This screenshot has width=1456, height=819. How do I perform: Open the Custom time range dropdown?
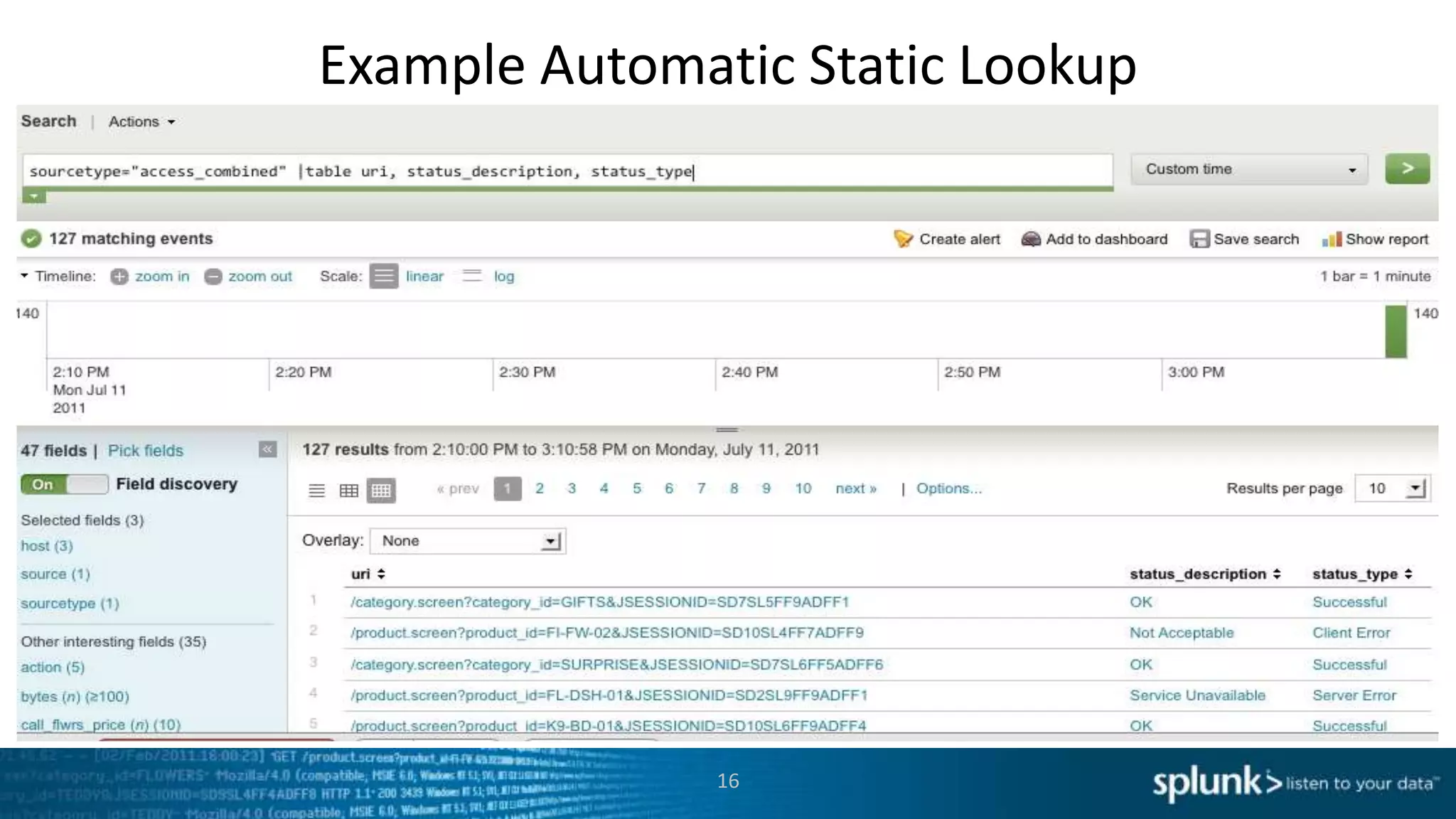pyautogui.click(x=1249, y=169)
